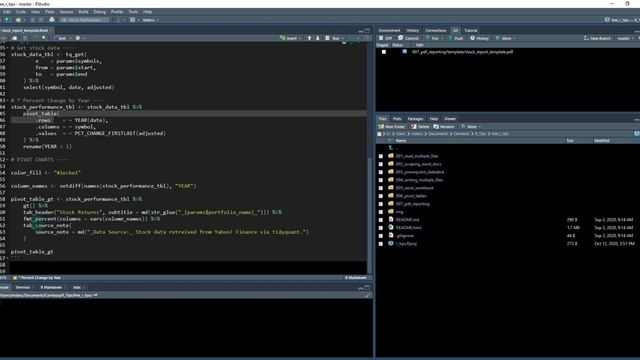Screen dimensions: 640x360
Task: Open the Addins dropdown
Action: pyautogui.click(x=150, y=20)
